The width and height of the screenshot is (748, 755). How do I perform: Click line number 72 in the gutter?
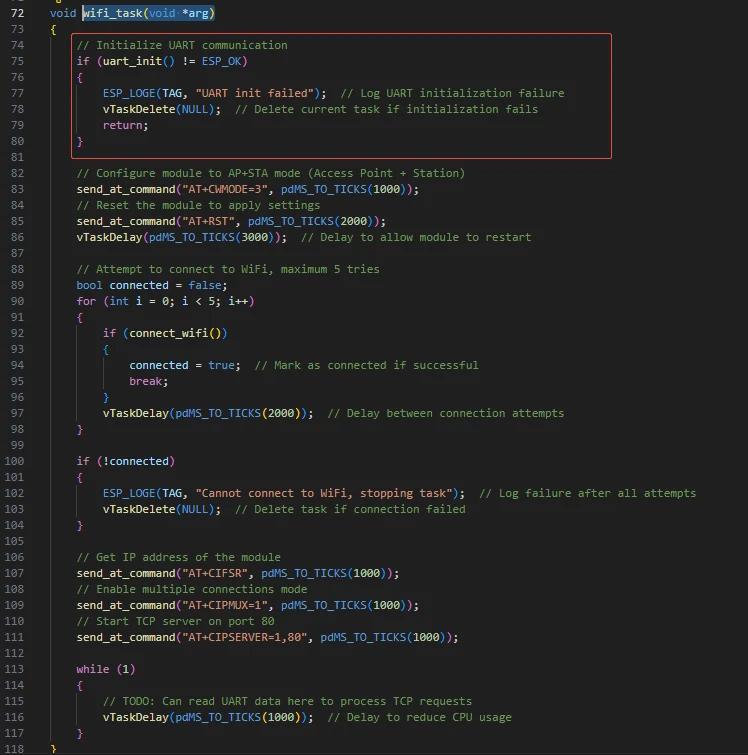pyautogui.click(x=17, y=13)
